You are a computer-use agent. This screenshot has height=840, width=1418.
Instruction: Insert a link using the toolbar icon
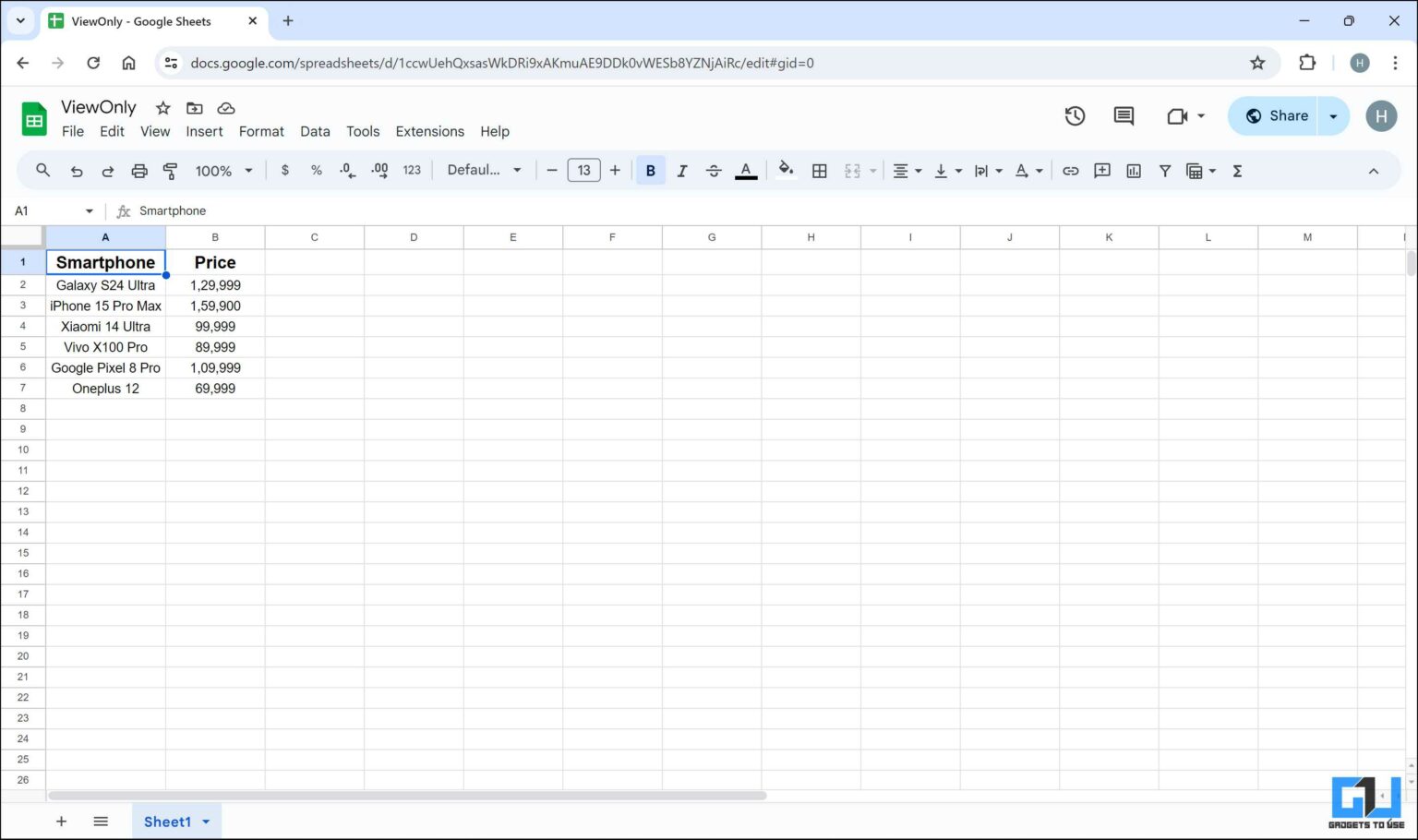pos(1070,171)
